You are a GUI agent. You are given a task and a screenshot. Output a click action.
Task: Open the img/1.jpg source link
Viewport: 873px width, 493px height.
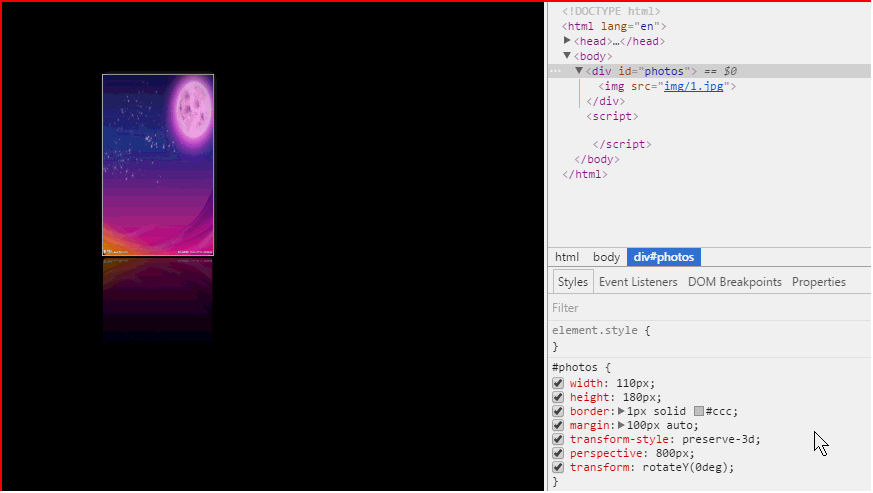click(x=693, y=86)
